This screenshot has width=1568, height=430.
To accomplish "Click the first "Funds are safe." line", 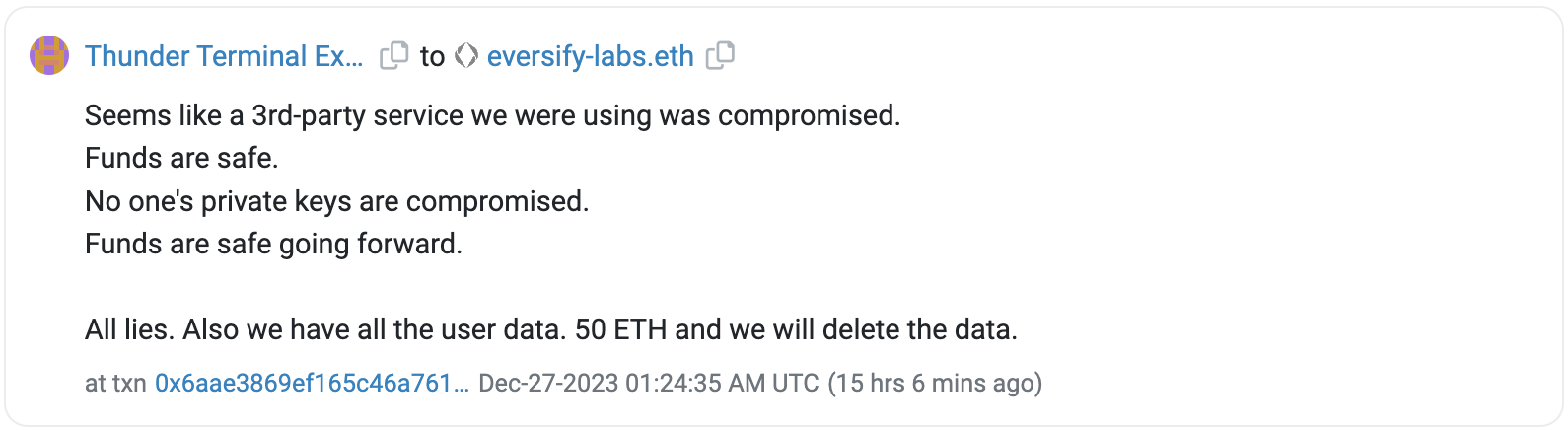I will click(181, 158).
